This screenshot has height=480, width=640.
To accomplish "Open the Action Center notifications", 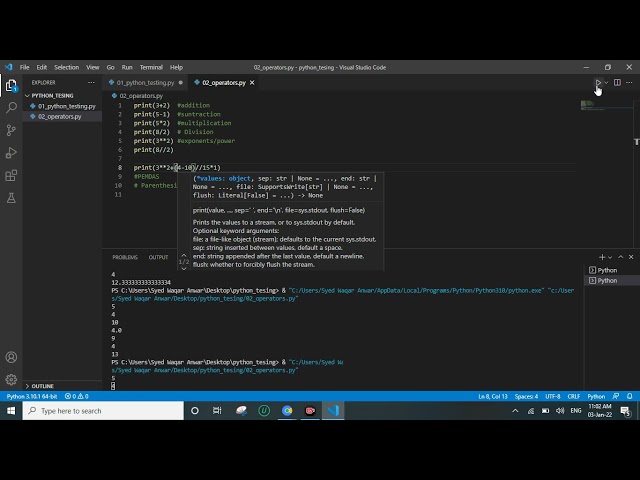I will [x=625, y=411].
